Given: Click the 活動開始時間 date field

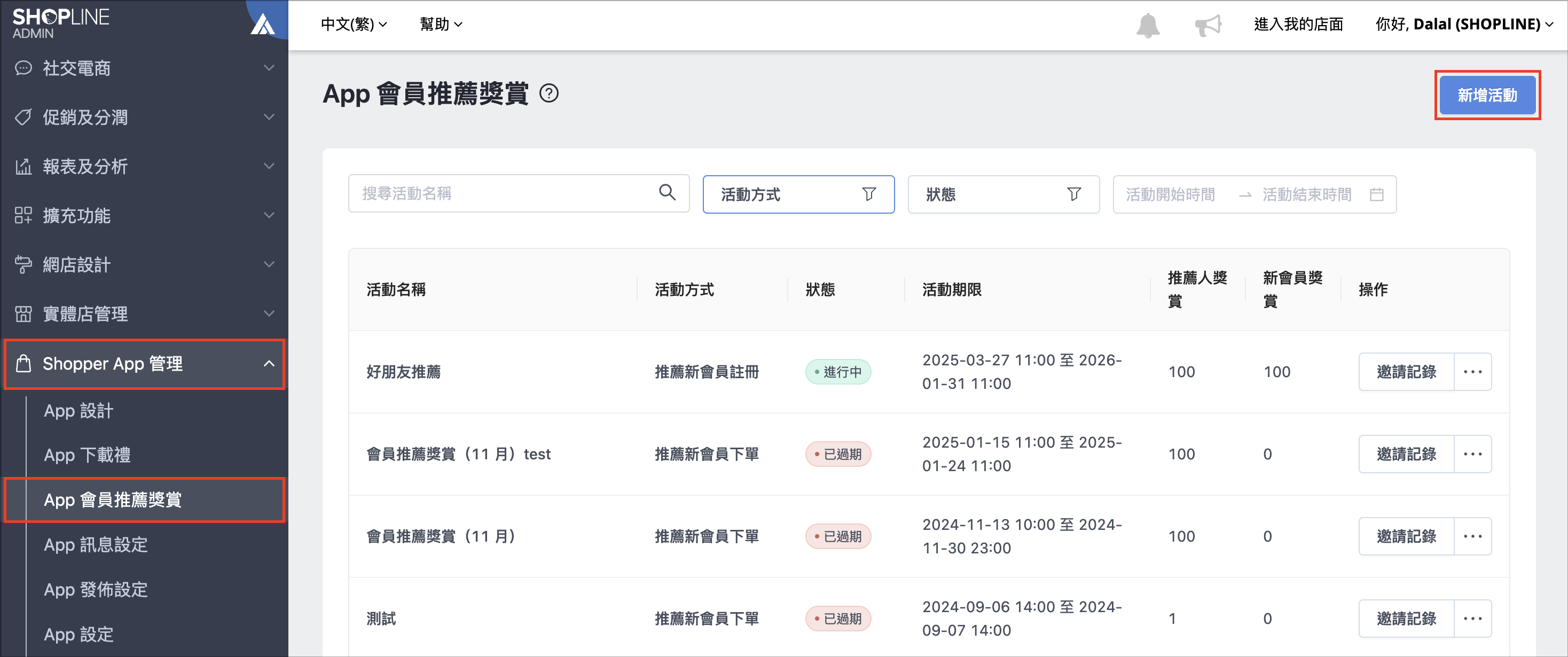Looking at the screenshot, I should (x=1170, y=194).
